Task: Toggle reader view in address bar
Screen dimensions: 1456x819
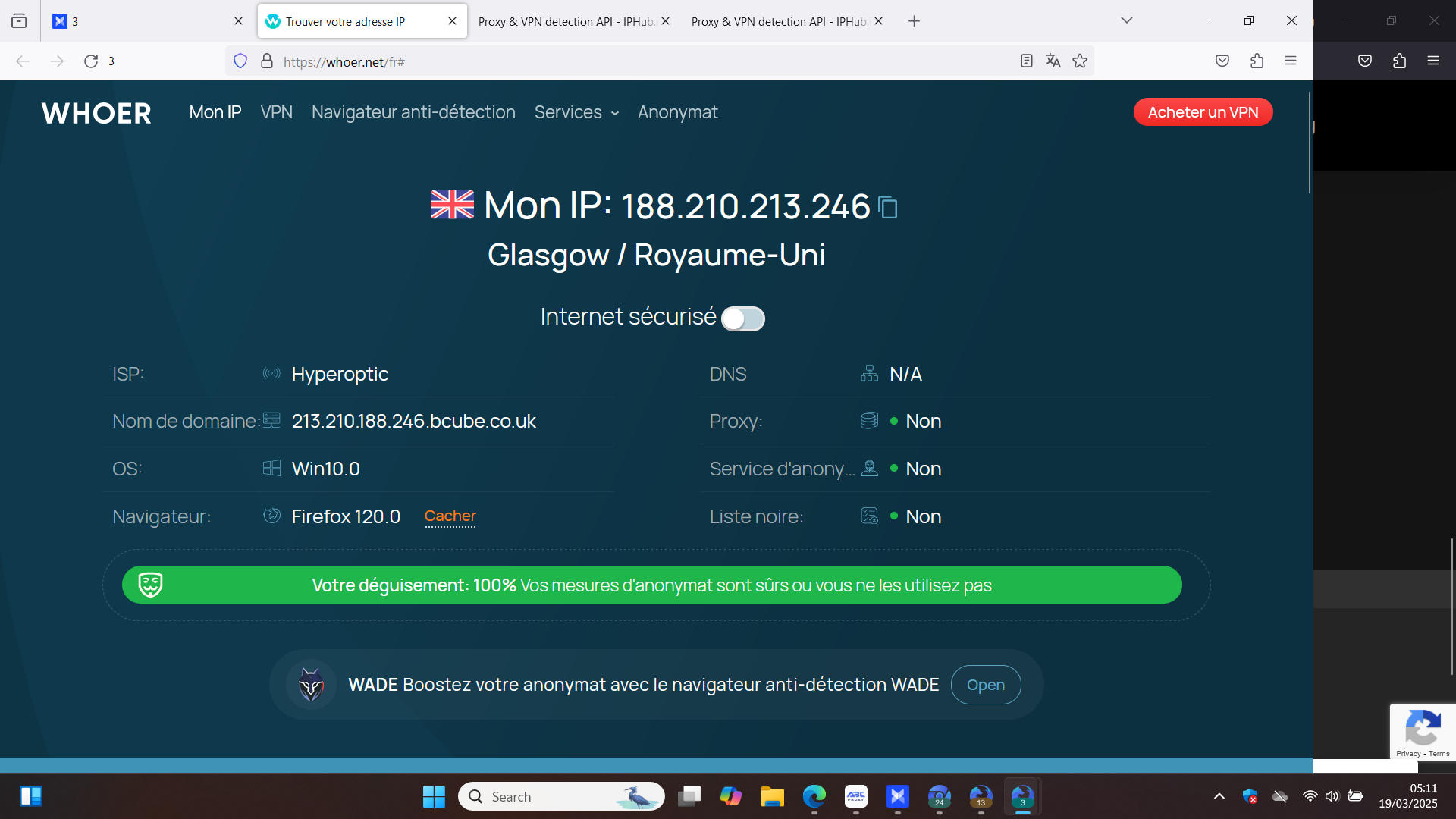Action: [x=1027, y=61]
